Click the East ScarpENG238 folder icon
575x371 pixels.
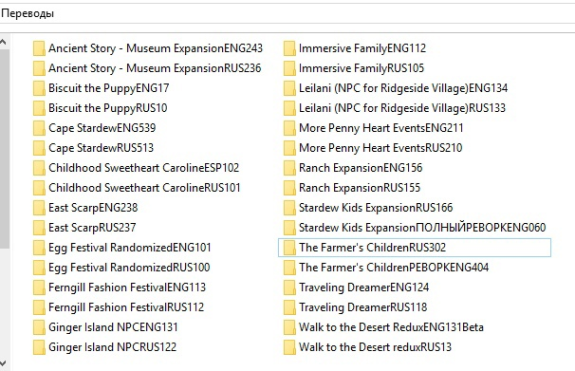pyautogui.click(x=39, y=208)
